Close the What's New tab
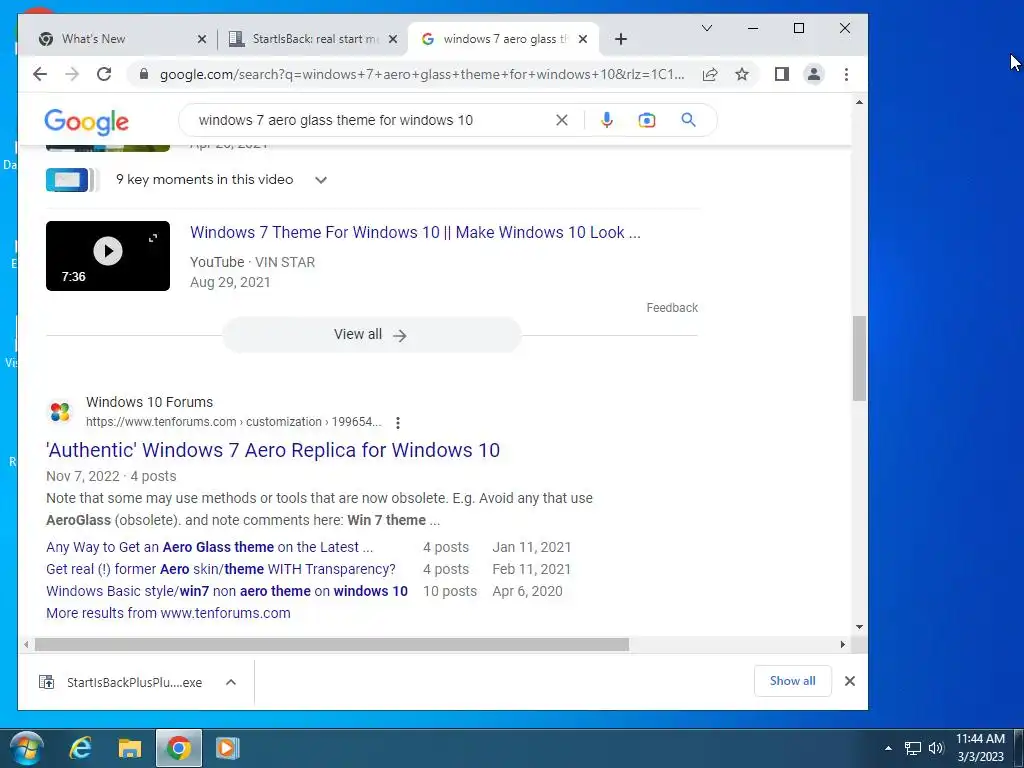Screen dimensions: 1024x768 tap(202, 39)
